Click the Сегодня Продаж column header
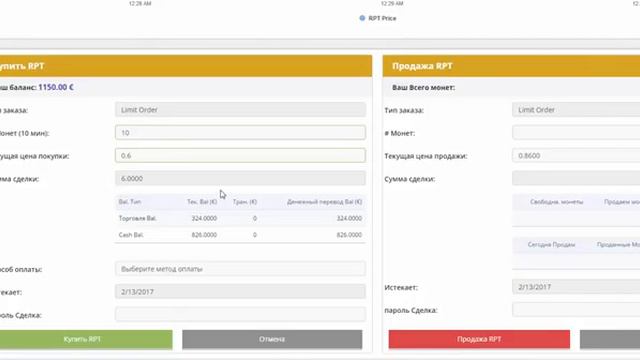 (x=551, y=244)
